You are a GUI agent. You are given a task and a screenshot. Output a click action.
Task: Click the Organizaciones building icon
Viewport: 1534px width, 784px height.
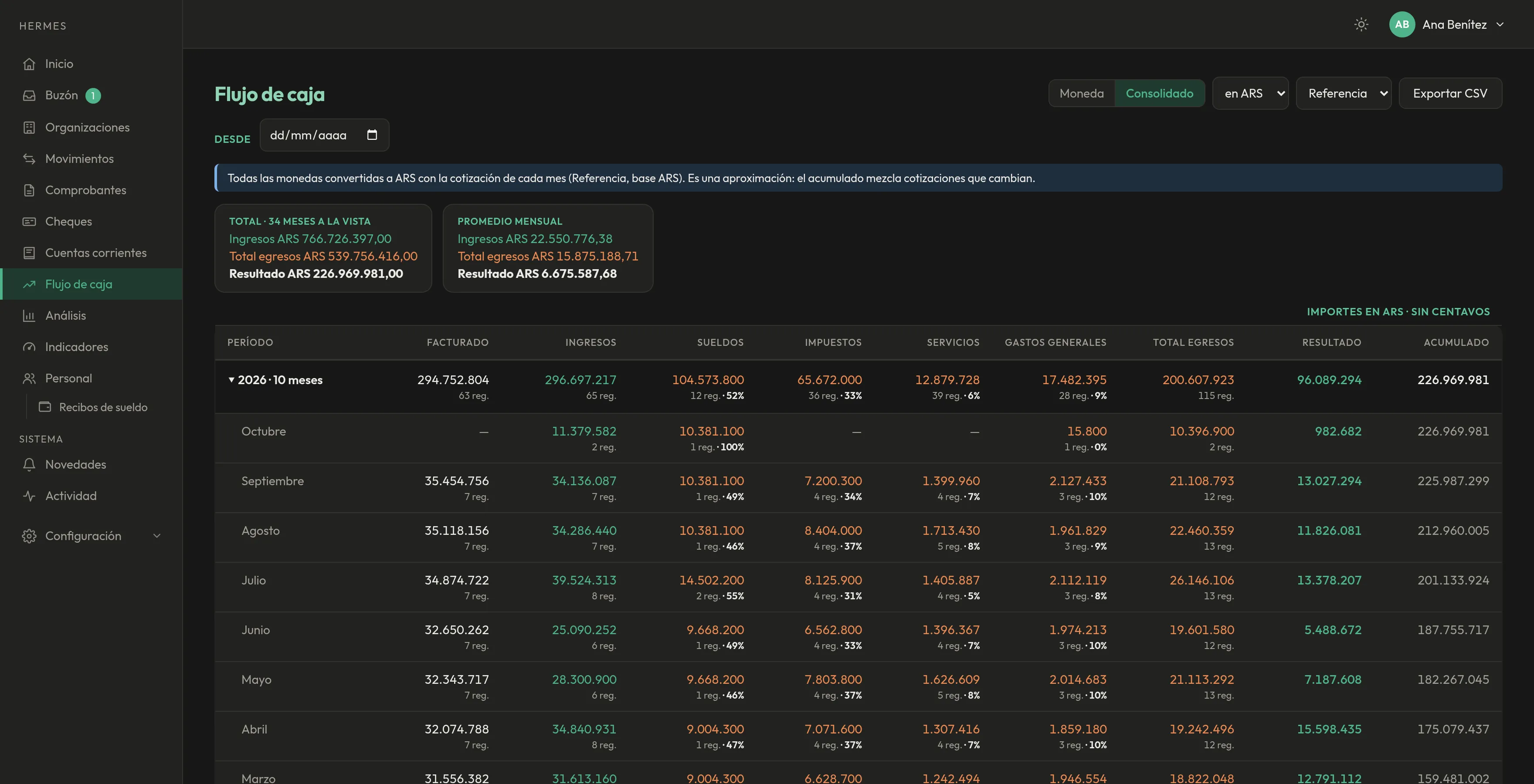(x=29, y=127)
